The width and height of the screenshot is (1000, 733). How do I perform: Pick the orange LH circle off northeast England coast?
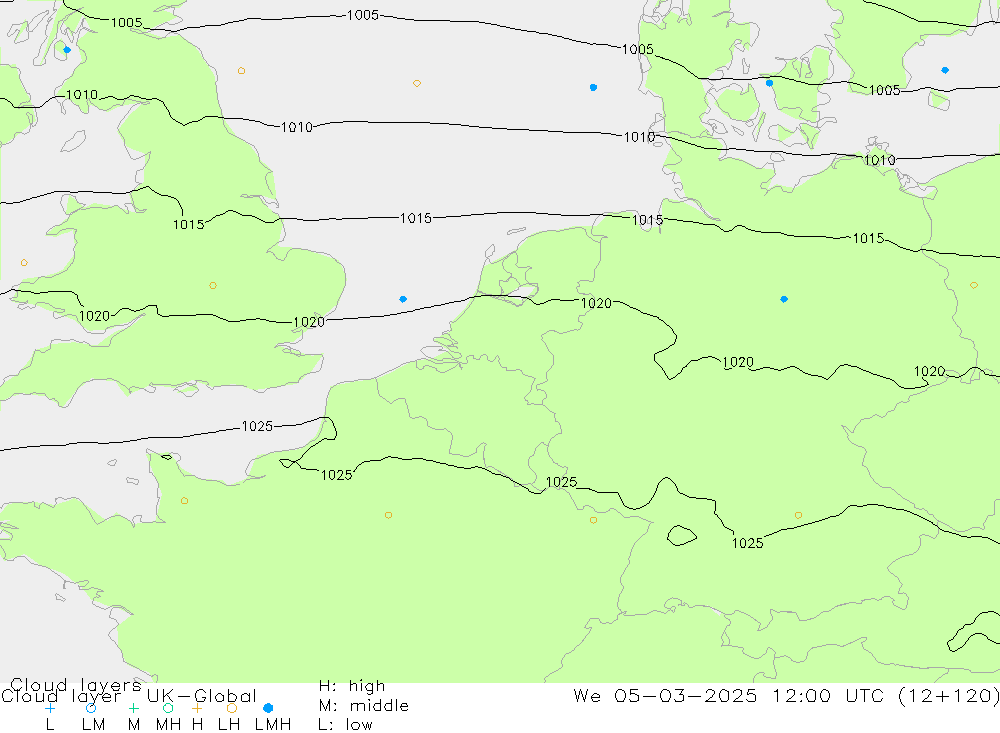point(241,71)
